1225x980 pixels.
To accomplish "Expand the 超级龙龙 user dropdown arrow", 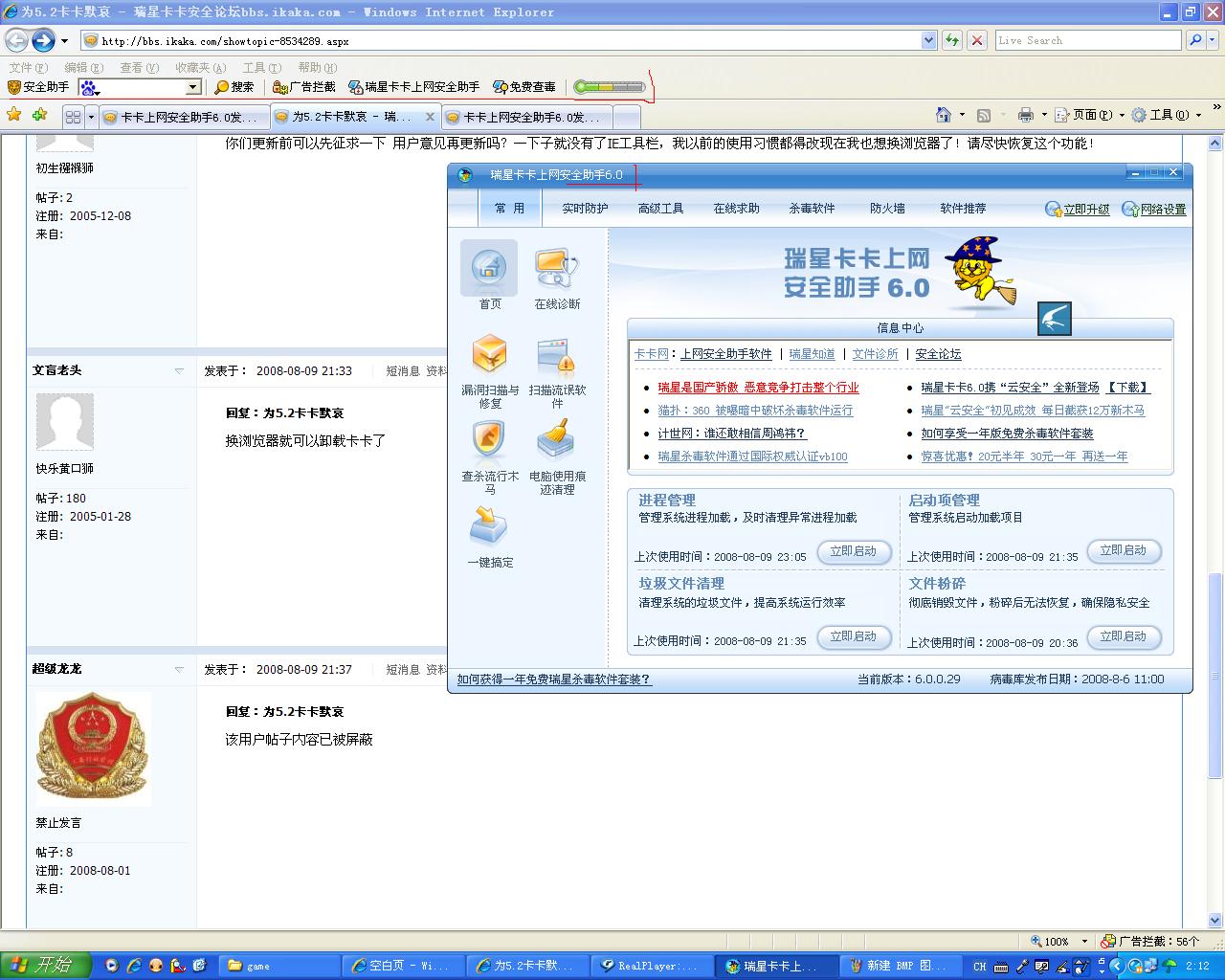I will (x=179, y=670).
